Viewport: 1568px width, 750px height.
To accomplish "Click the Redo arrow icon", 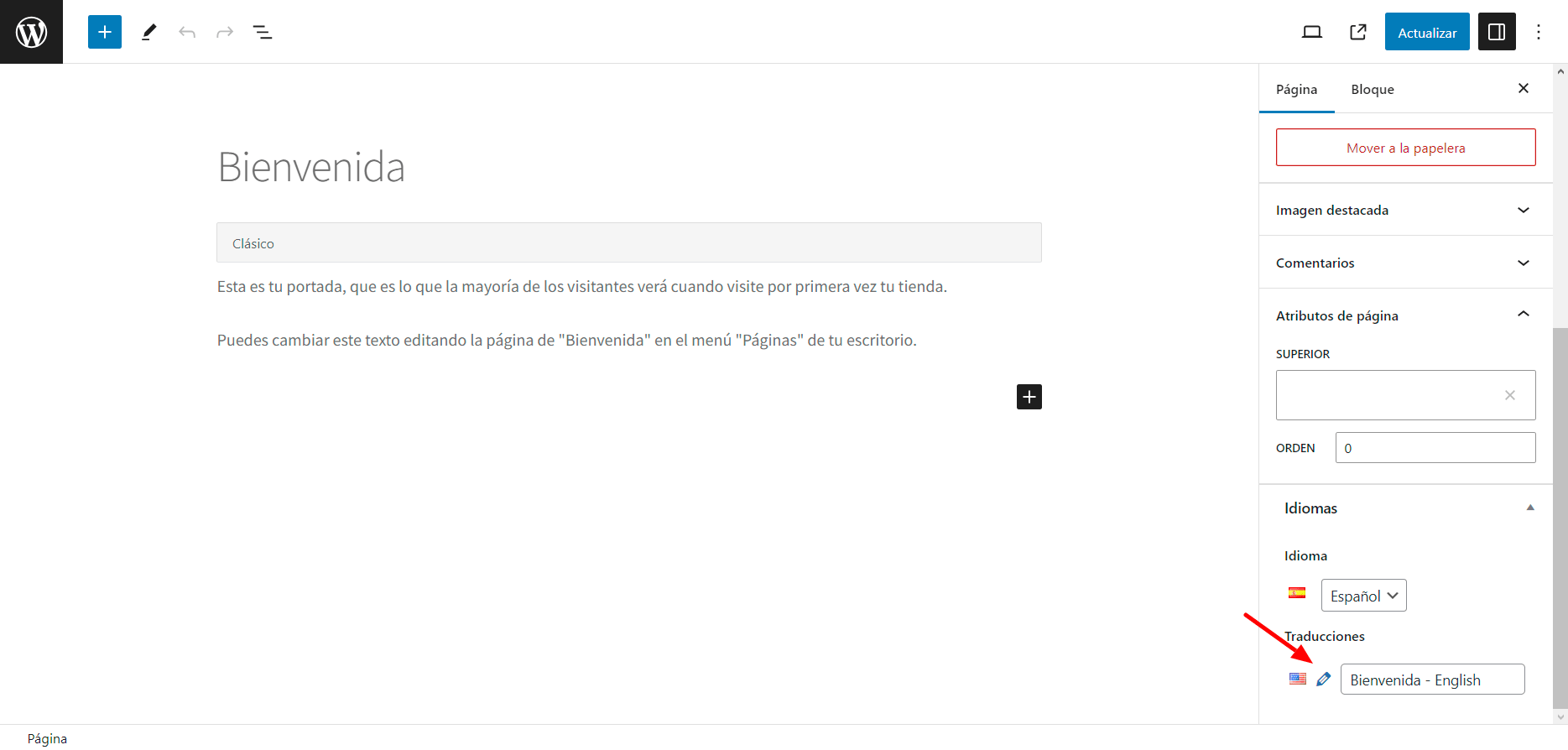I will (225, 32).
